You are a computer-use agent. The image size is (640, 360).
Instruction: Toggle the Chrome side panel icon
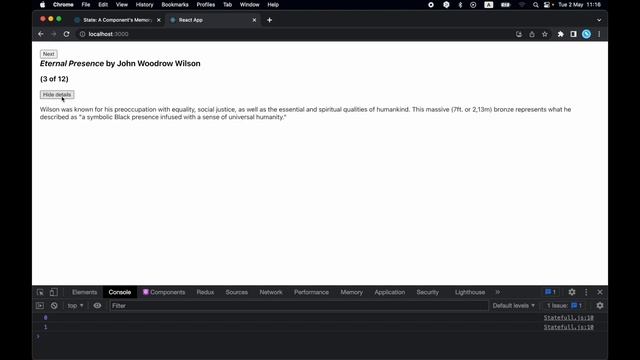573,34
